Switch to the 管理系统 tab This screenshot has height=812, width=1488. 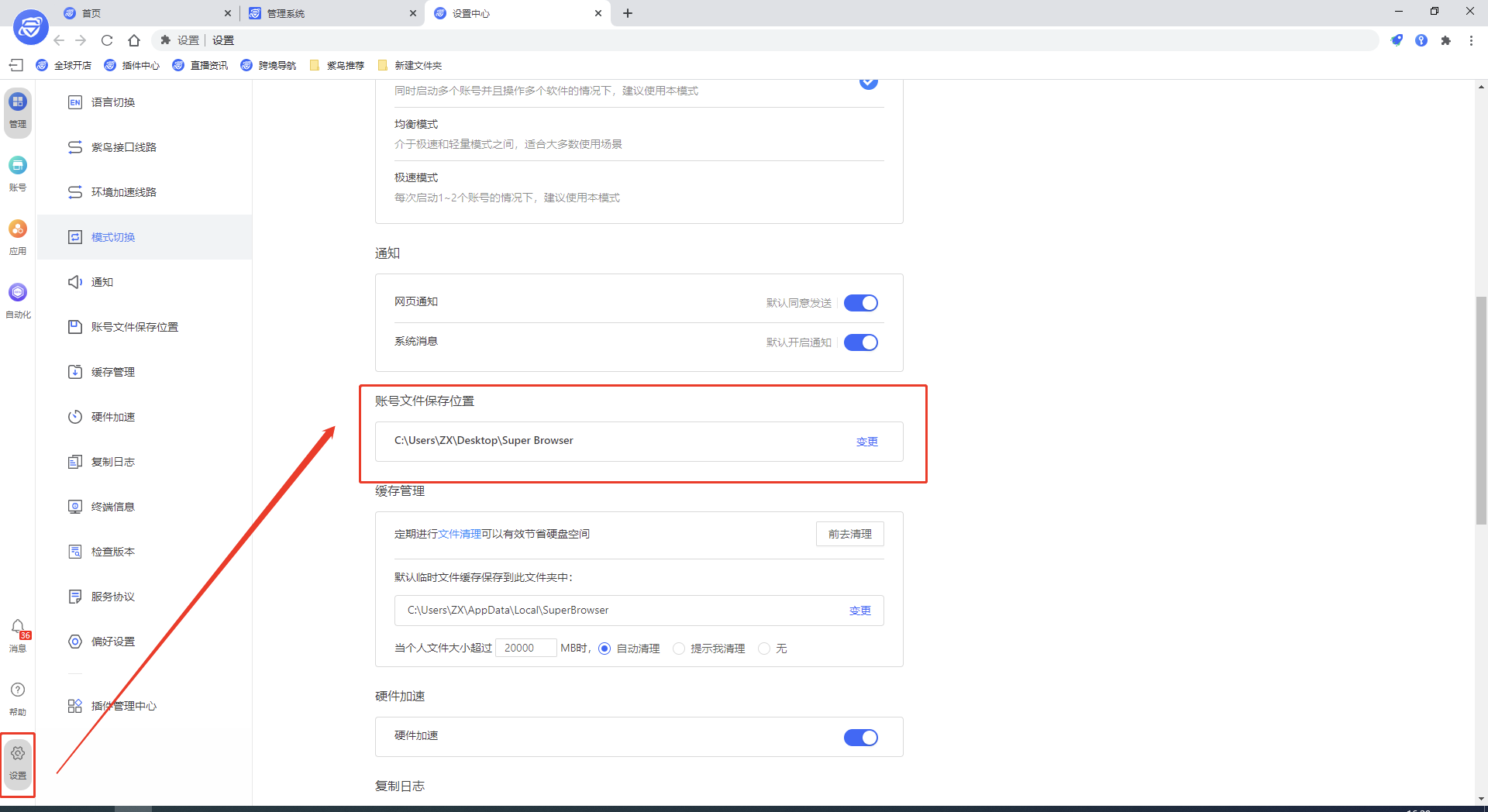[287, 13]
